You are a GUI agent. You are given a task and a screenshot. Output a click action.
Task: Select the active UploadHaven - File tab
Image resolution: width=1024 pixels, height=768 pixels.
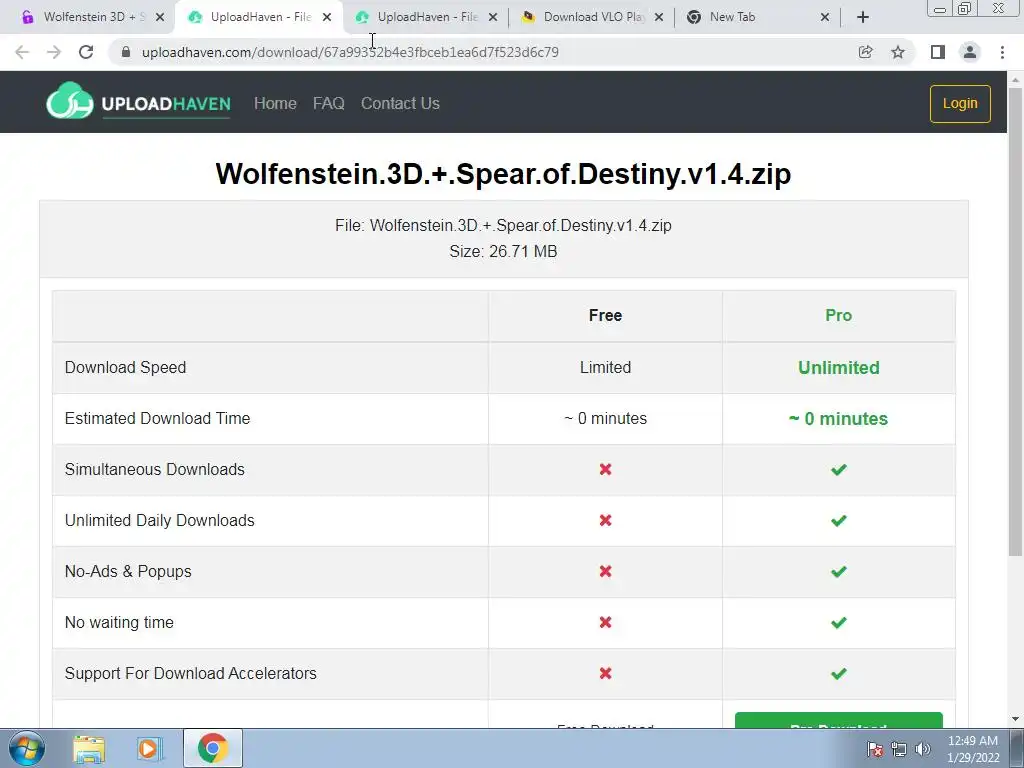click(259, 17)
